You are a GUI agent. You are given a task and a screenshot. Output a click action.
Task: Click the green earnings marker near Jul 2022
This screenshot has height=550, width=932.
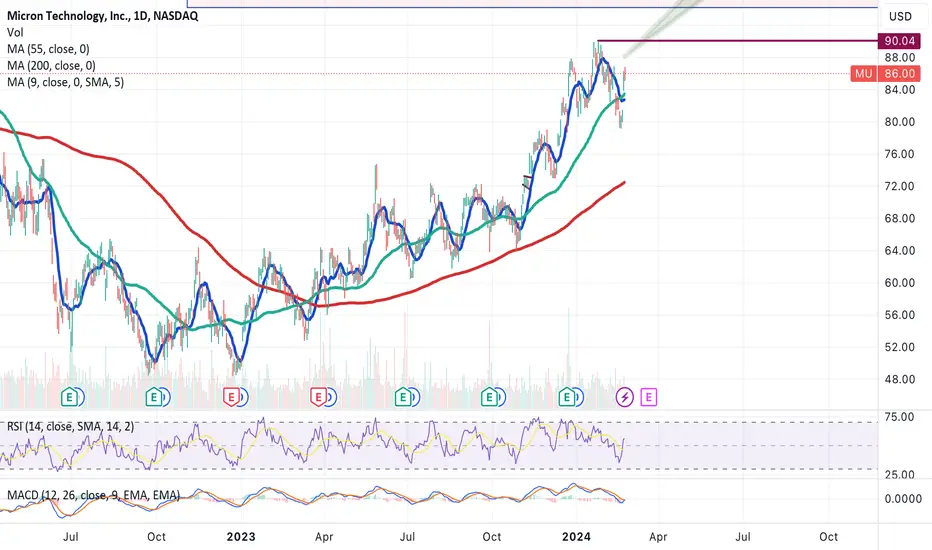[x=70, y=397]
